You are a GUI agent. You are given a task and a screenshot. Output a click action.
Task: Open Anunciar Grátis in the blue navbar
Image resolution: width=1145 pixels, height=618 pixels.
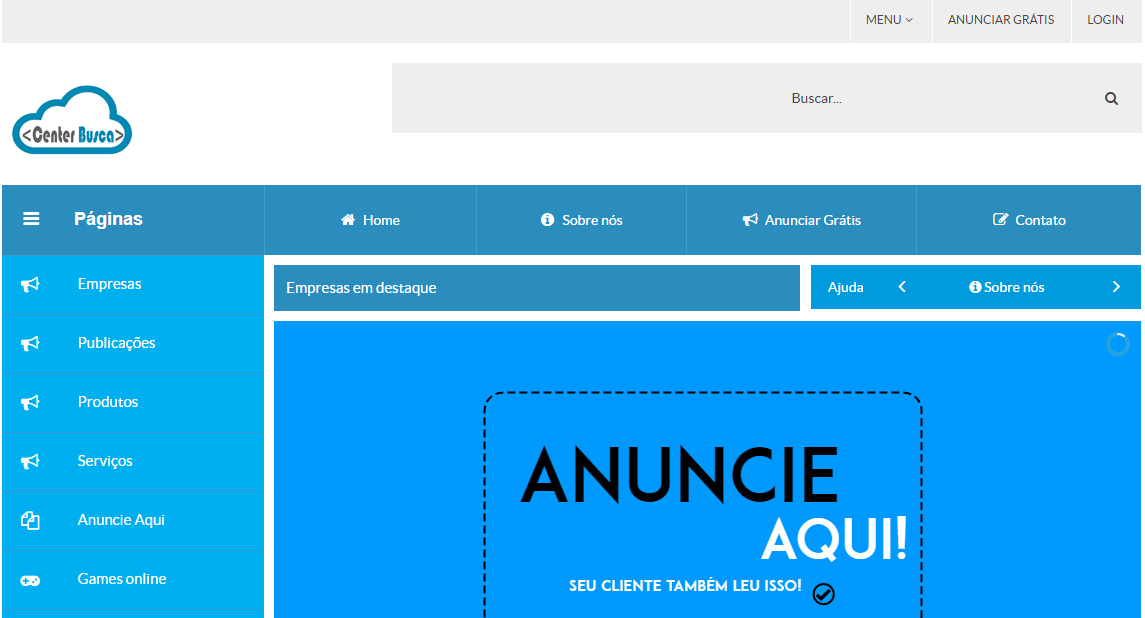801,220
